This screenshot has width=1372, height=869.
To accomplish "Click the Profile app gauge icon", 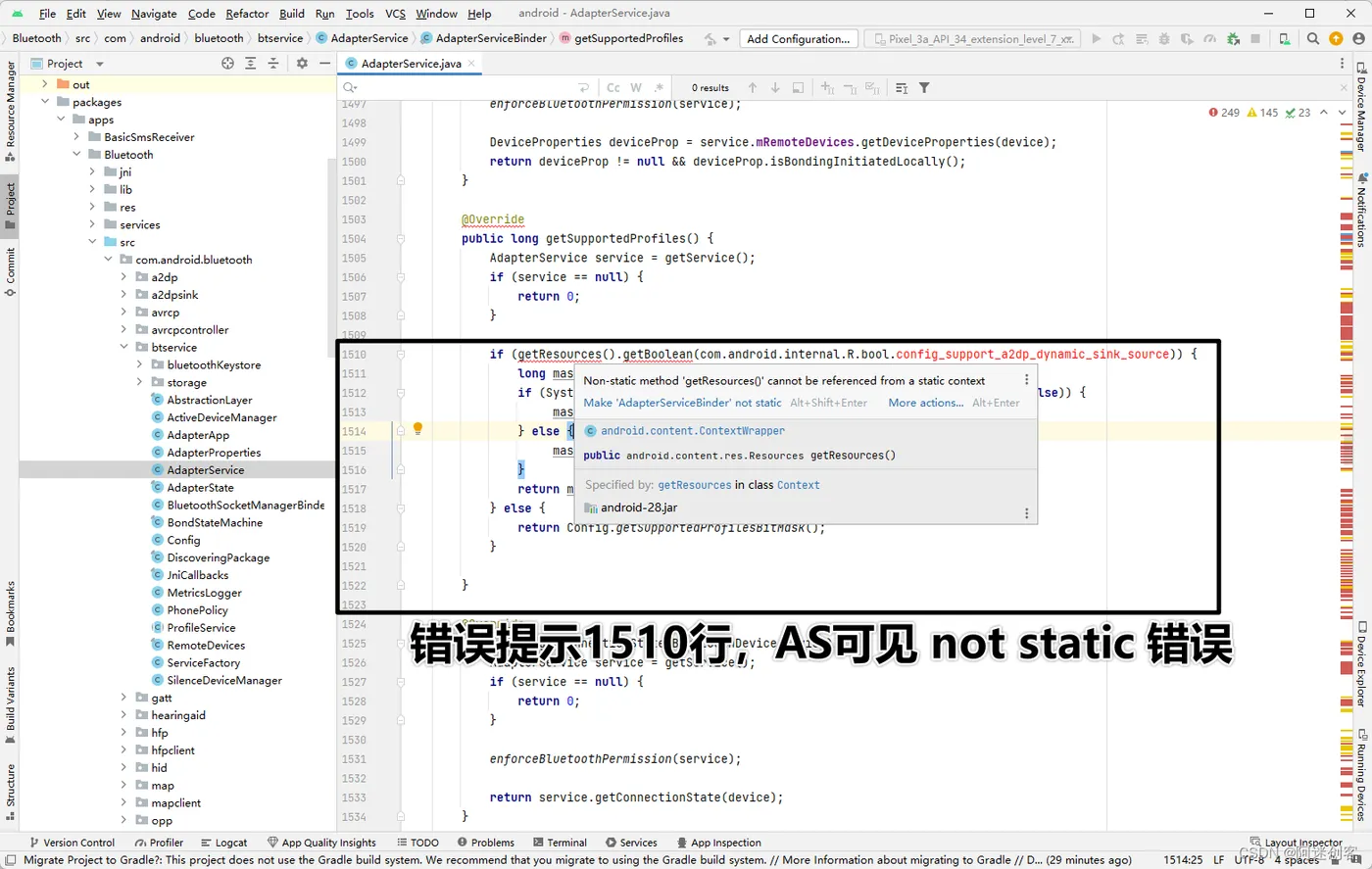I will 1209,39.
